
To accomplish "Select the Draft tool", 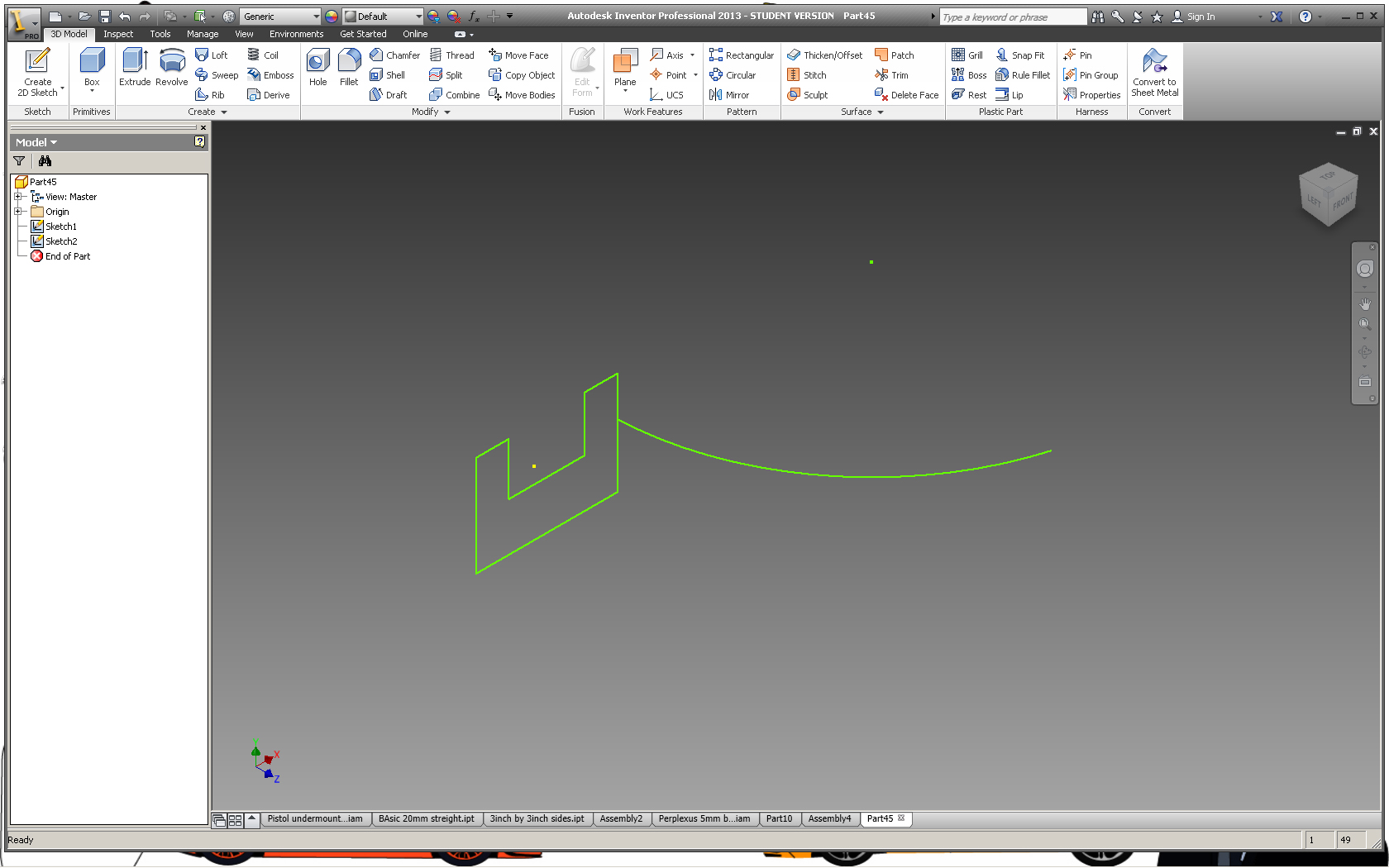I will (389, 94).
